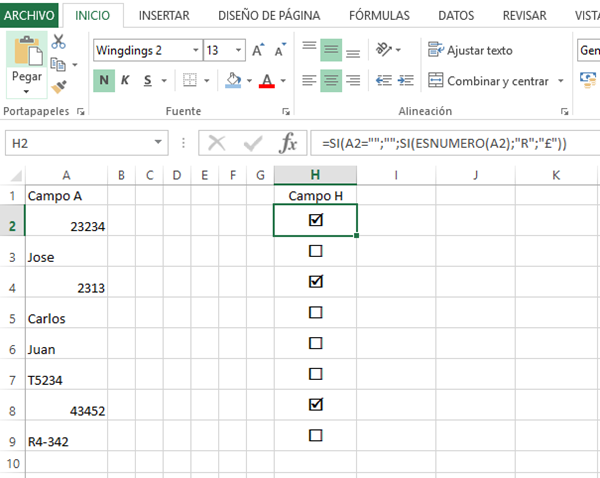Screen dimensions: 600x478
Task: Toggle italic K formatting
Action: point(125,80)
